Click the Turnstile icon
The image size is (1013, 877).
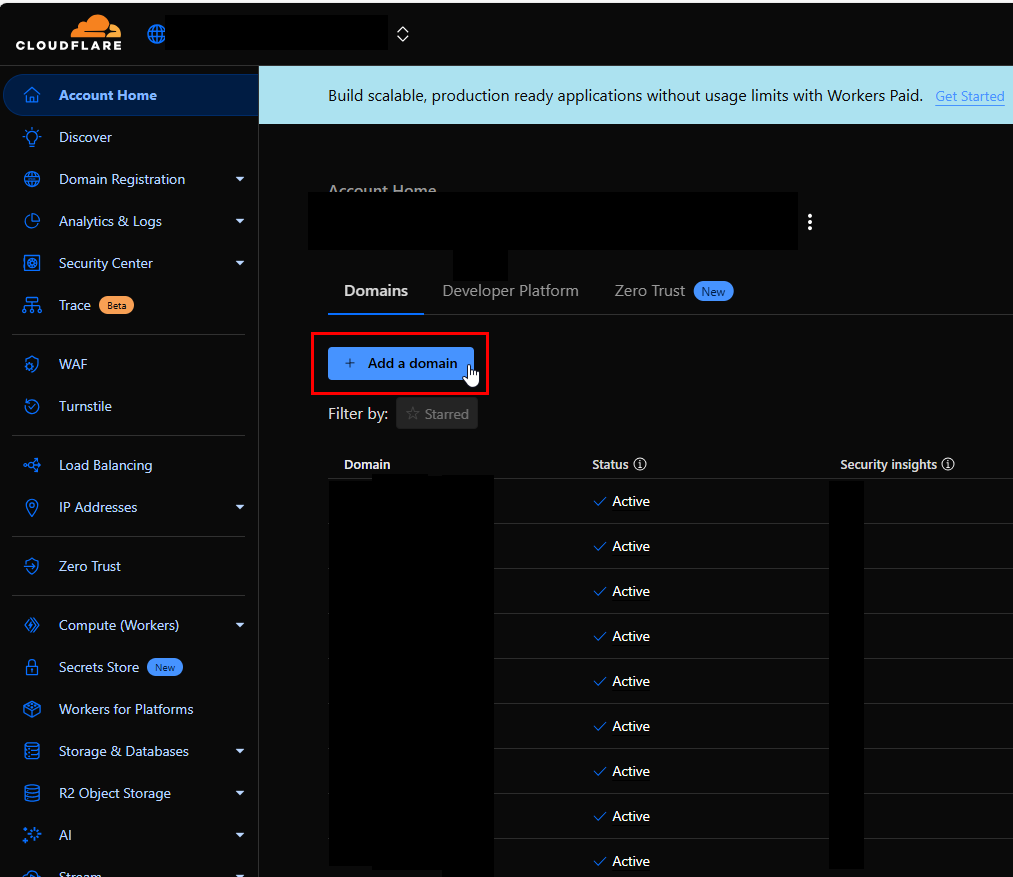pos(32,406)
